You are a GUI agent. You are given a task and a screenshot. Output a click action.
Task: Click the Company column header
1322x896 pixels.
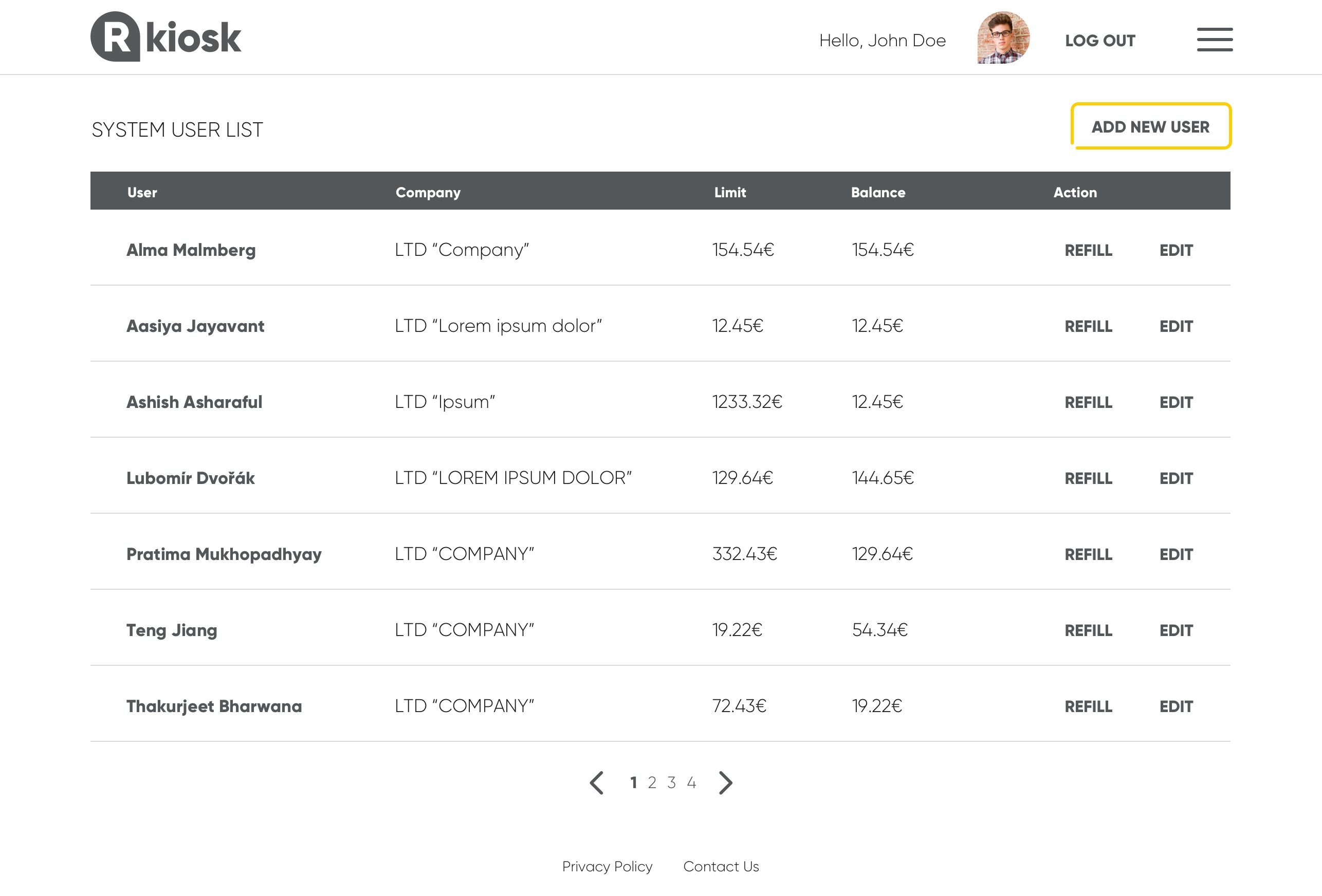(x=428, y=193)
